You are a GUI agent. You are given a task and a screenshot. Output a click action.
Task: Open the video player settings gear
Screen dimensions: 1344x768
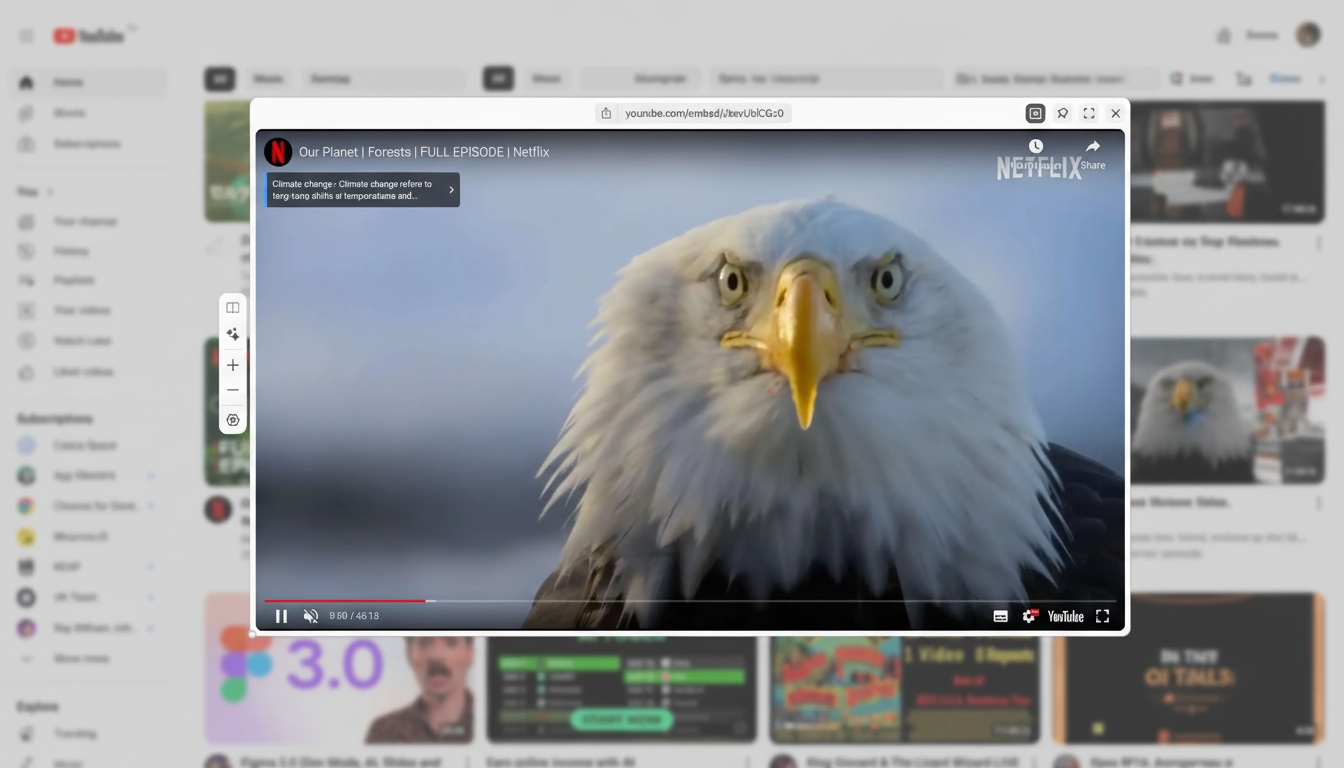[x=1029, y=616]
